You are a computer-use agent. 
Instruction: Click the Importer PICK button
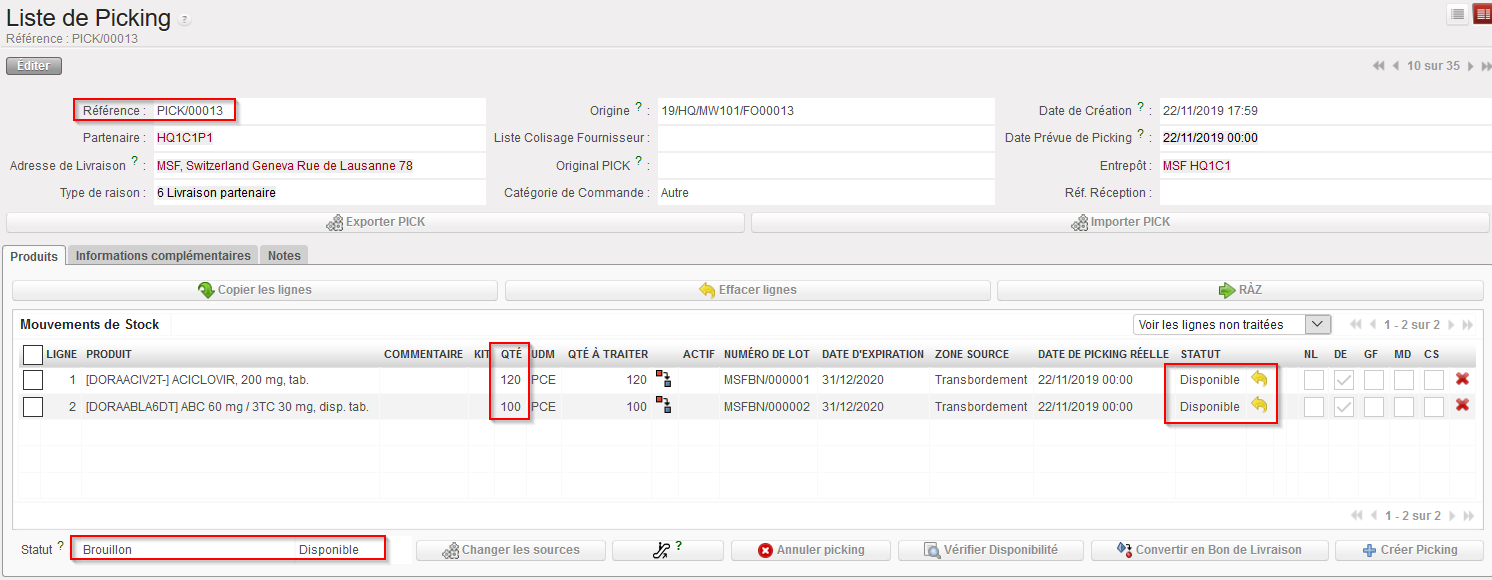coord(1120,222)
